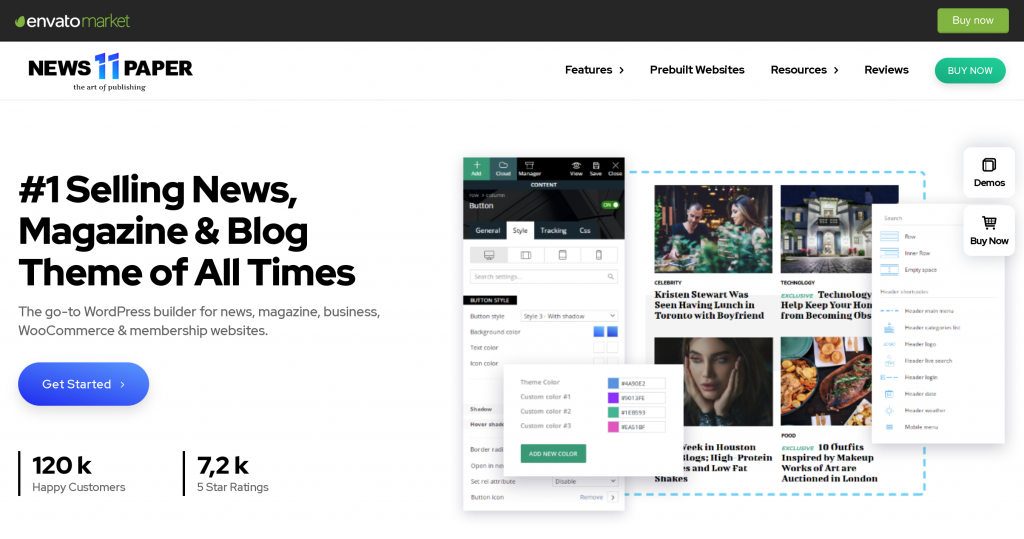Click the Custom color #2 green swatch

pyautogui.click(x=613, y=412)
